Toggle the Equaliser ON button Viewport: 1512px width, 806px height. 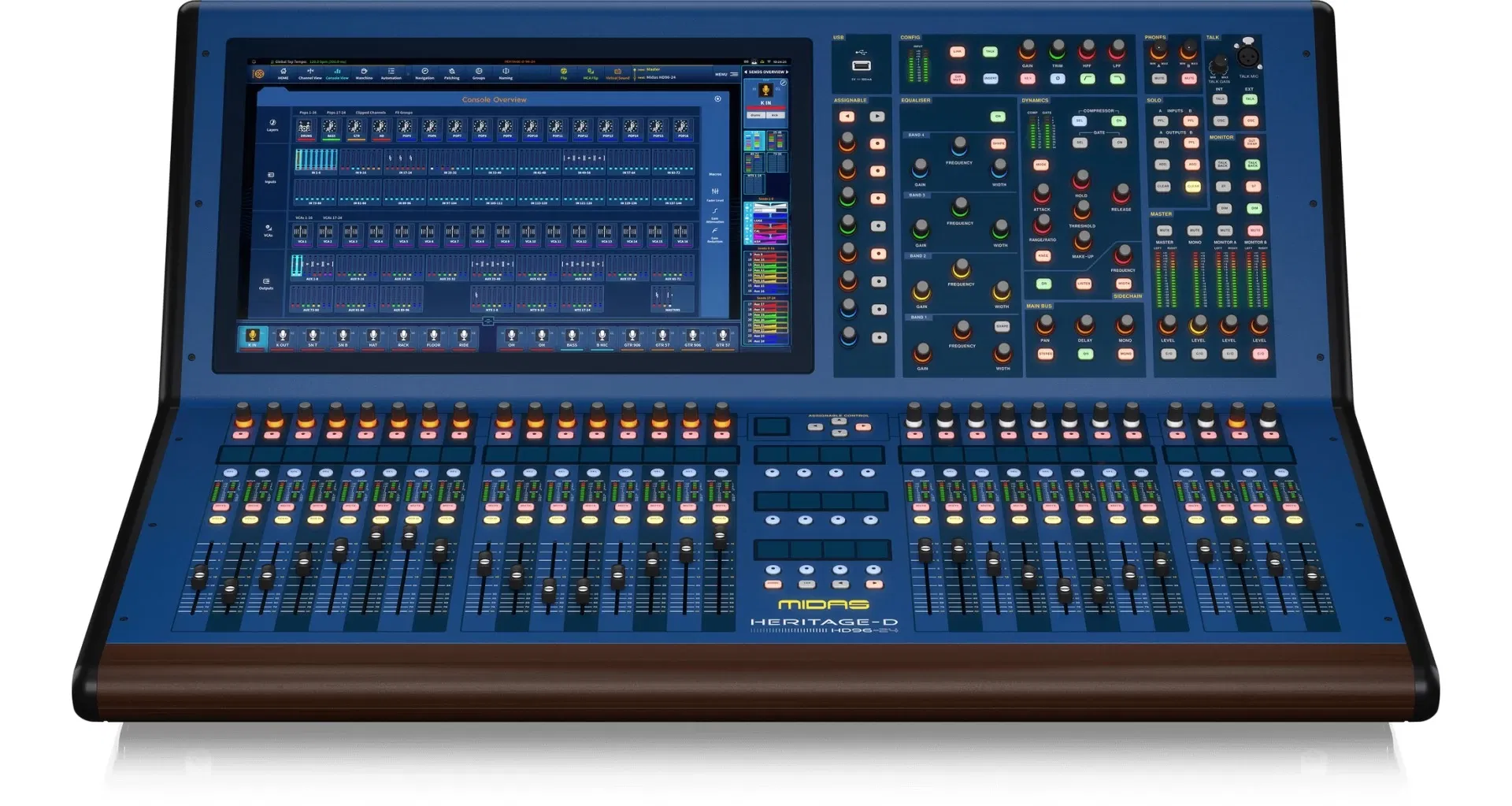tap(998, 117)
